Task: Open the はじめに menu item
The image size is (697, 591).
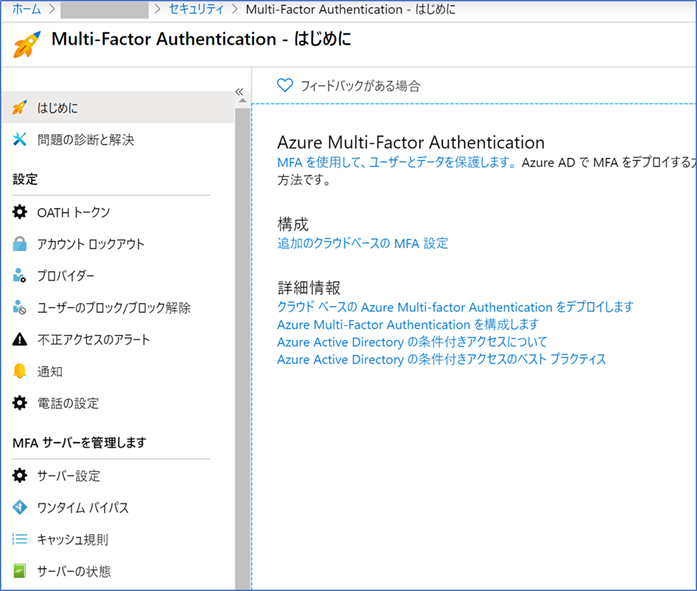Action: (118, 108)
